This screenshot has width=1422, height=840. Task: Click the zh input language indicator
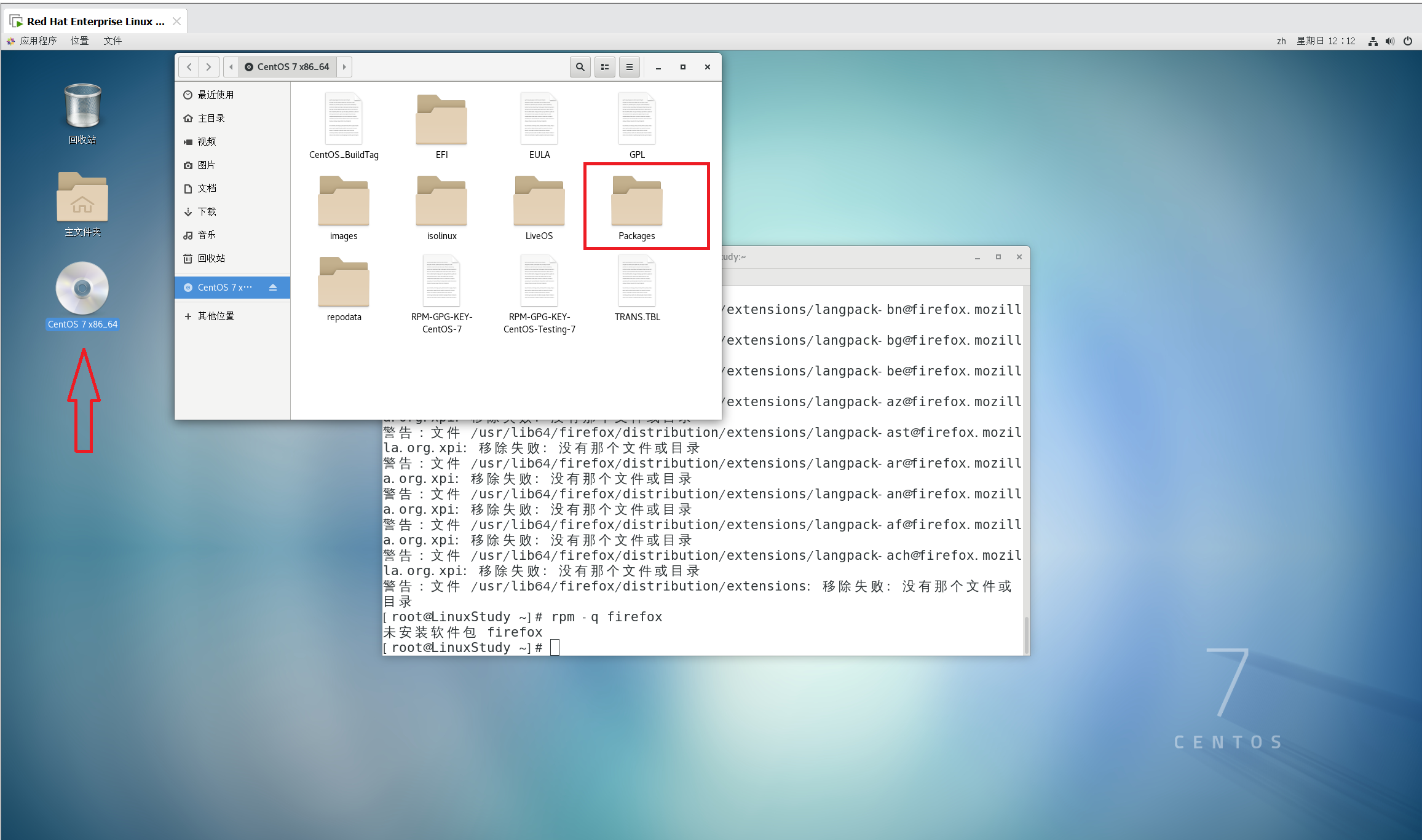[1281, 41]
